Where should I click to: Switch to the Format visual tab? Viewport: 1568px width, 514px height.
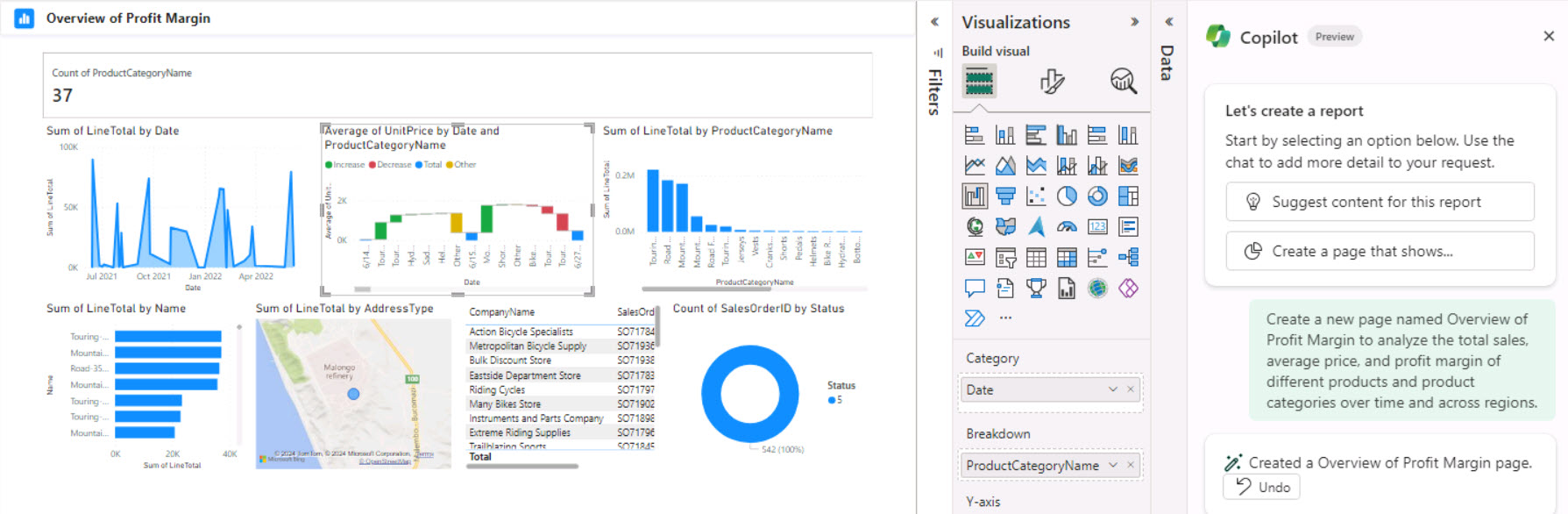click(1052, 82)
